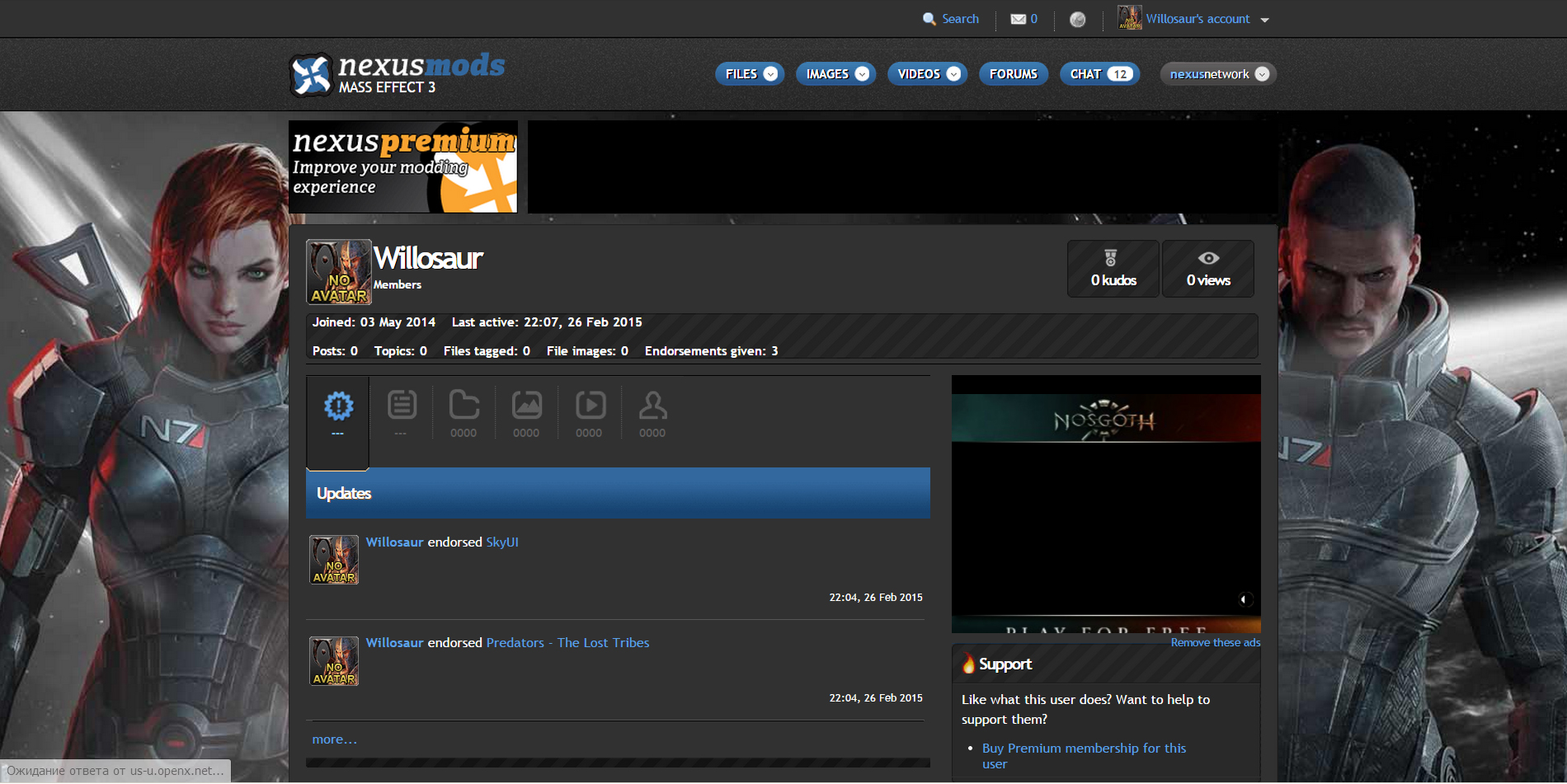Viewport: 1567px width, 784px height.
Task: Open the profile's text document icon tab
Action: tap(402, 406)
